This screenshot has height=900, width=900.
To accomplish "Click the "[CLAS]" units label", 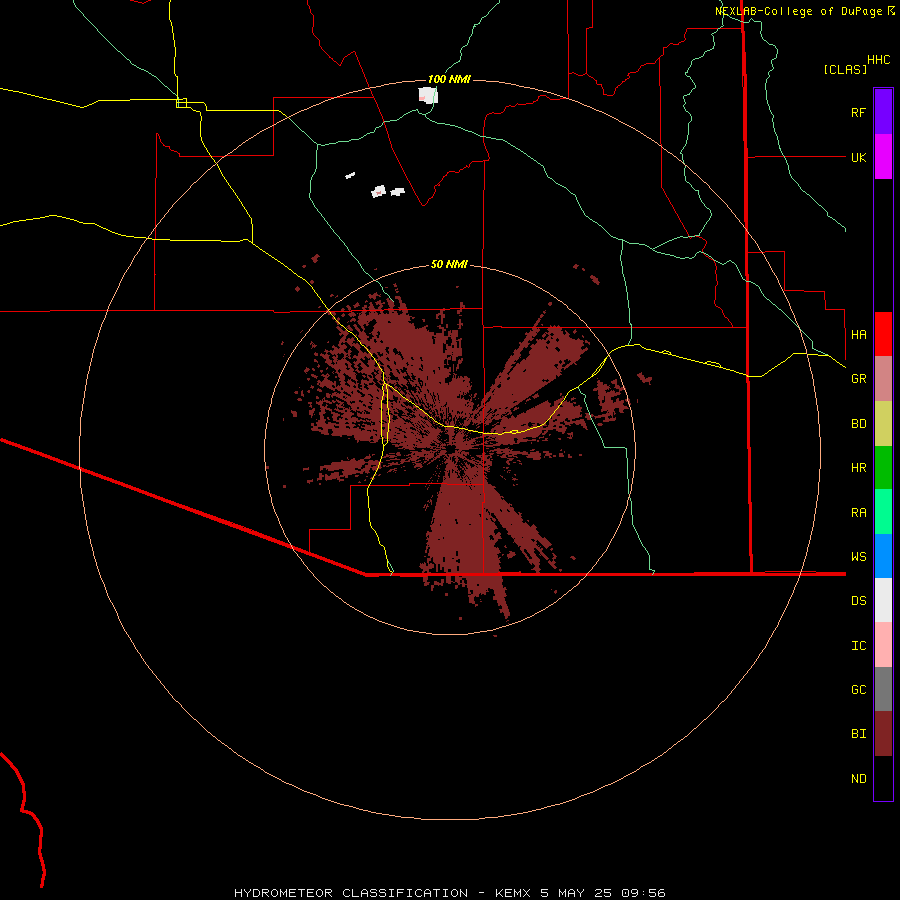I will coord(845,69).
